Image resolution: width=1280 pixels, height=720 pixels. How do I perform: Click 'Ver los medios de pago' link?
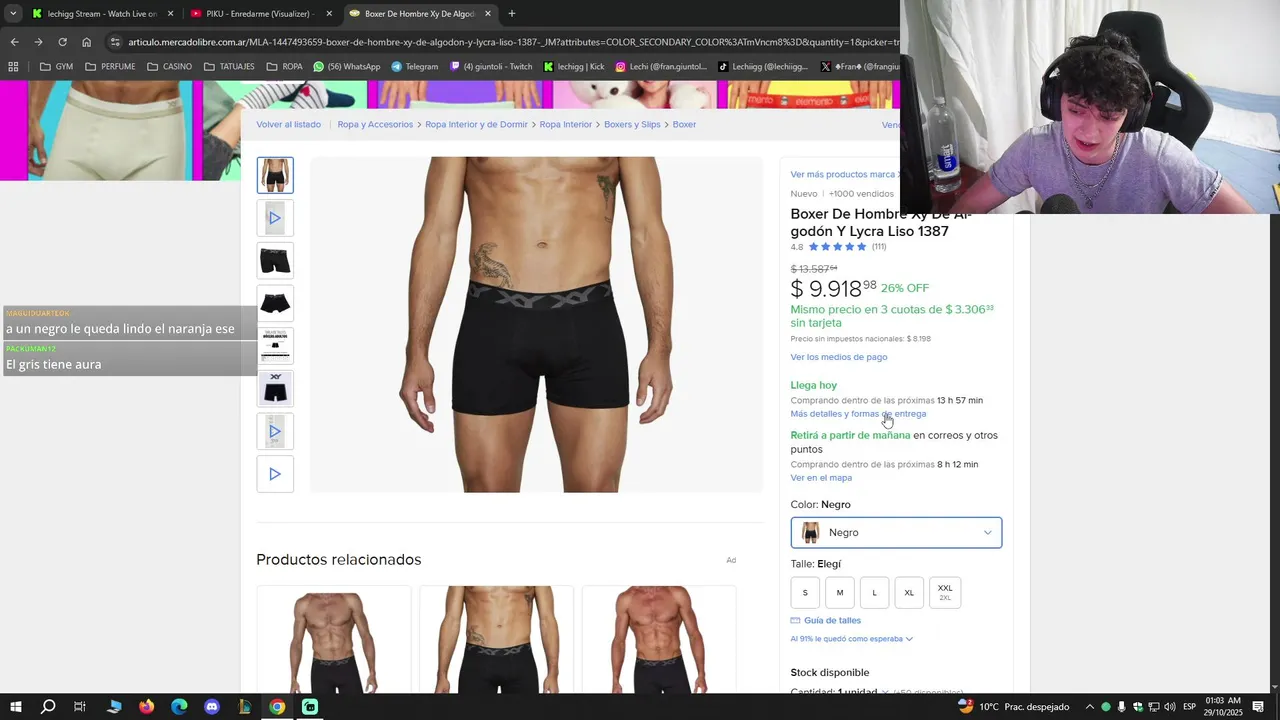(x=838, y=357)
